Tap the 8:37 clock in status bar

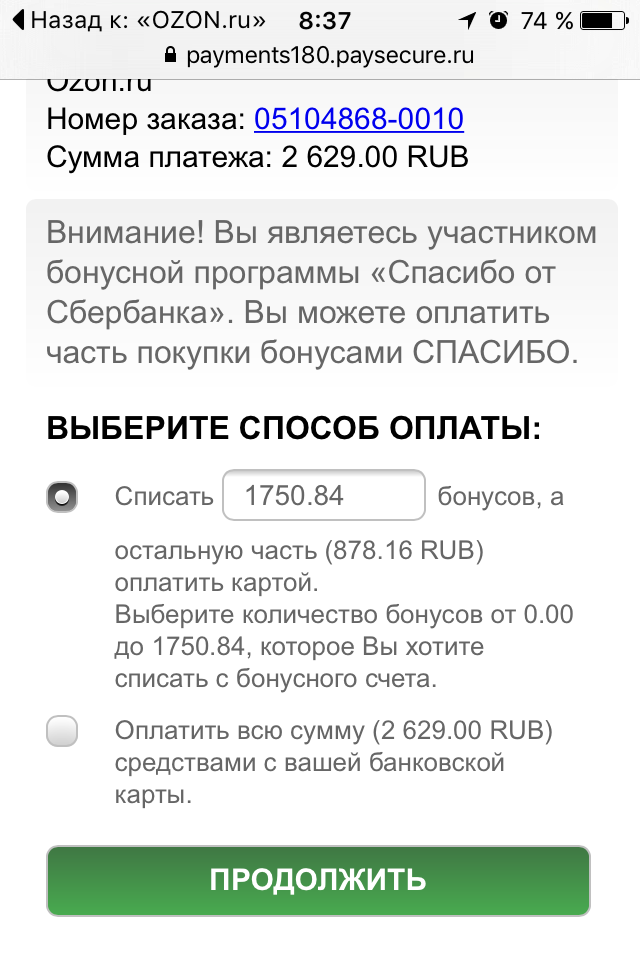coord(325,20)
